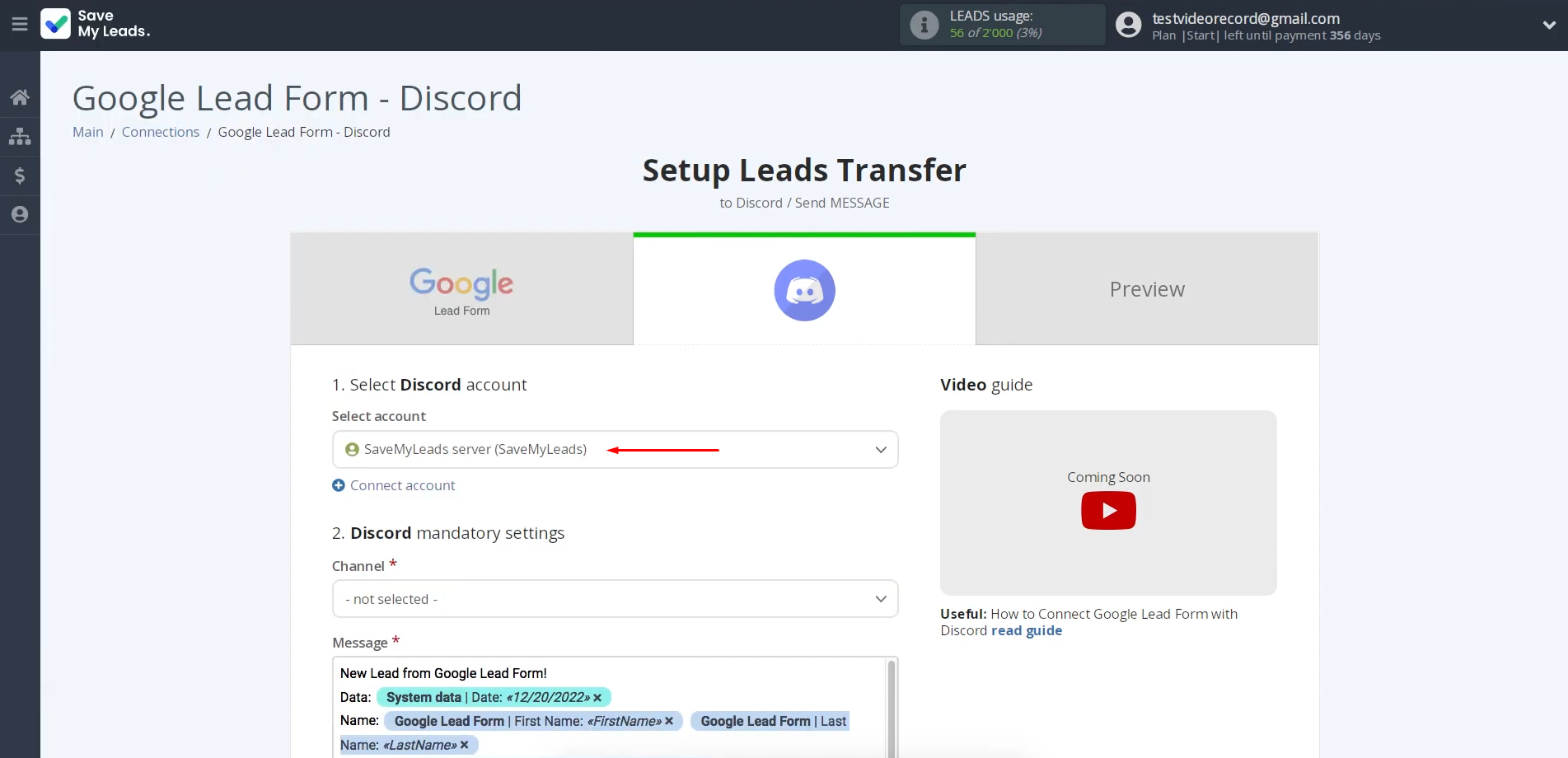
Task: Click the plus icon beside Connect account
Action: click(339, 485)
